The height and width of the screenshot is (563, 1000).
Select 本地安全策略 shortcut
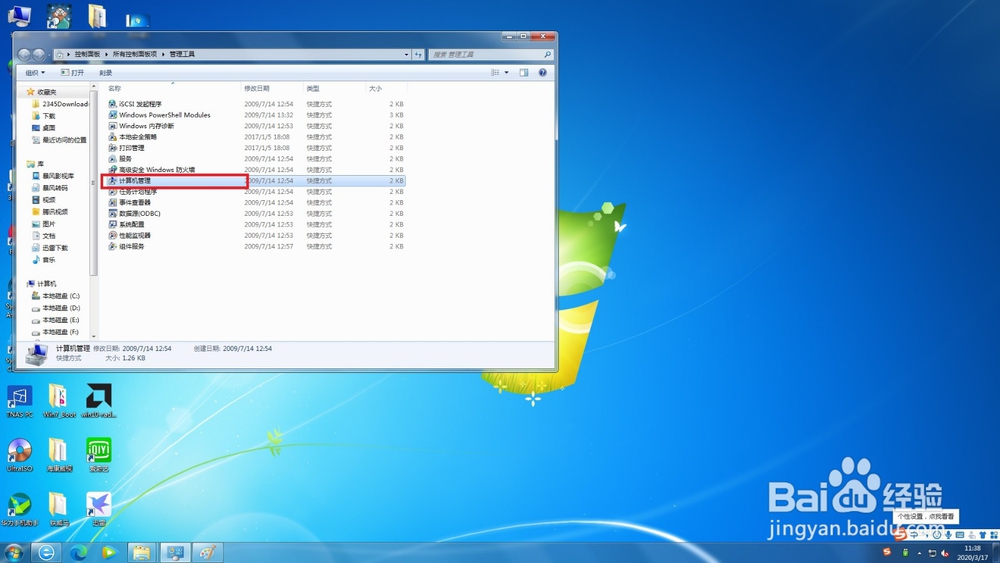(x=132, y=136)
